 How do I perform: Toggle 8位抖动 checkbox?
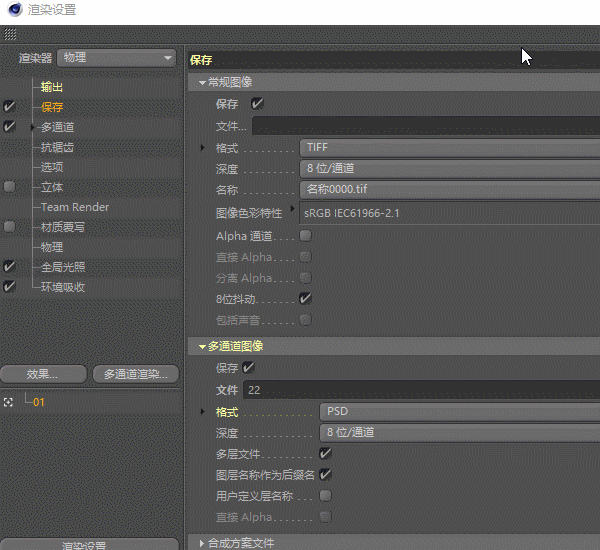(305, 299)
